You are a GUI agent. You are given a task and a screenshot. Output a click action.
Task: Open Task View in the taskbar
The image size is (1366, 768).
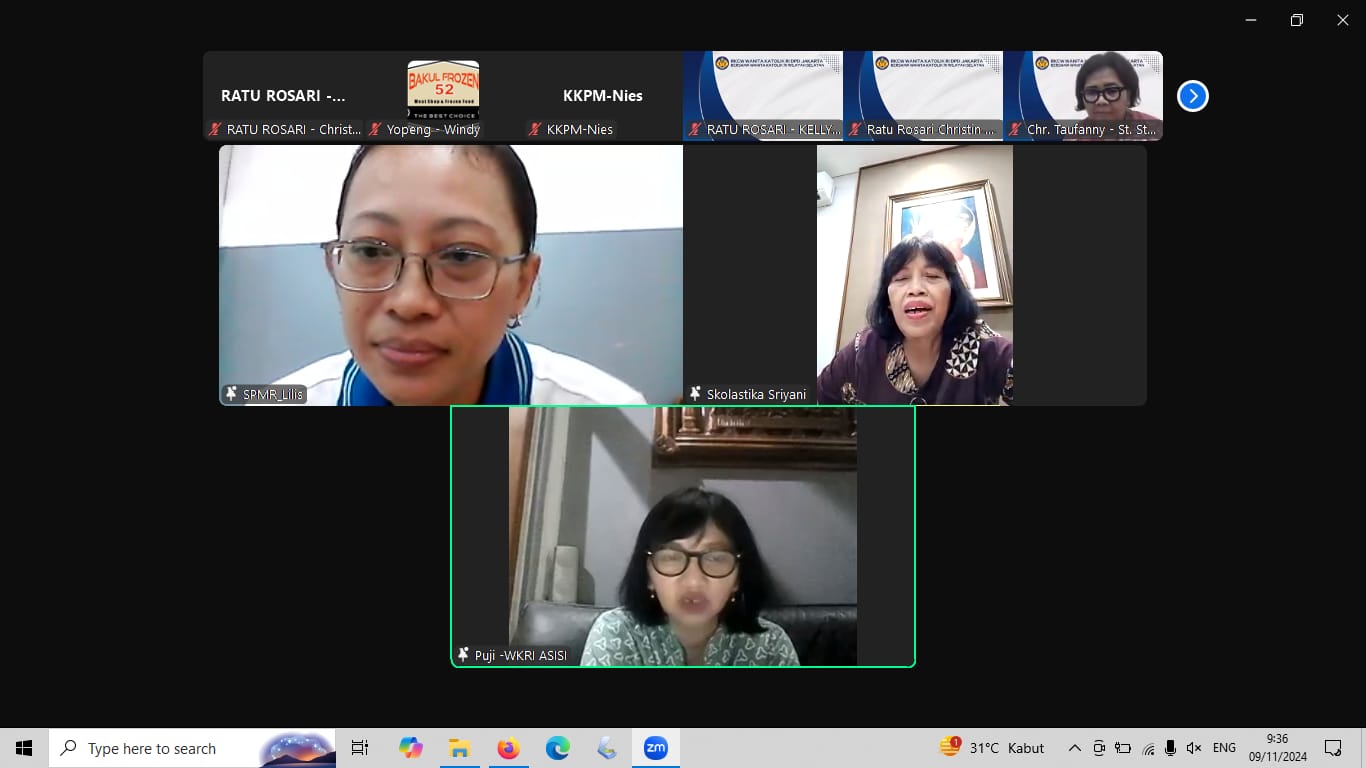coord(360,748)
